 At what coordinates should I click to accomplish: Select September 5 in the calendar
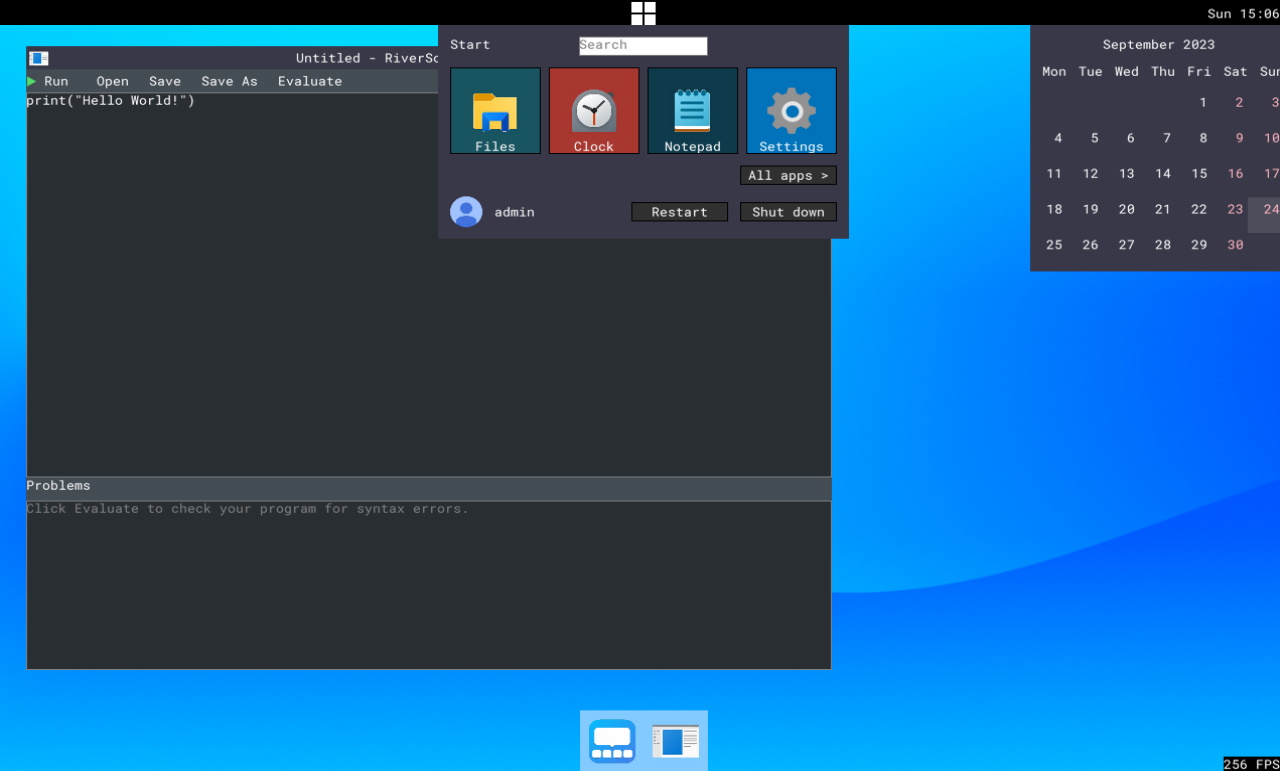pos(1094,138)
